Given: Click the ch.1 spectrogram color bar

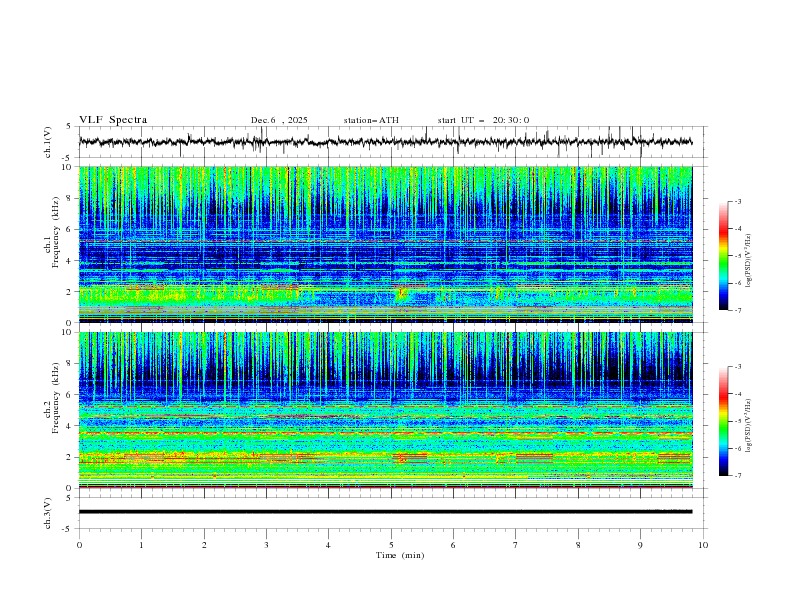Looking at the screenshot, I should point(724,256).
